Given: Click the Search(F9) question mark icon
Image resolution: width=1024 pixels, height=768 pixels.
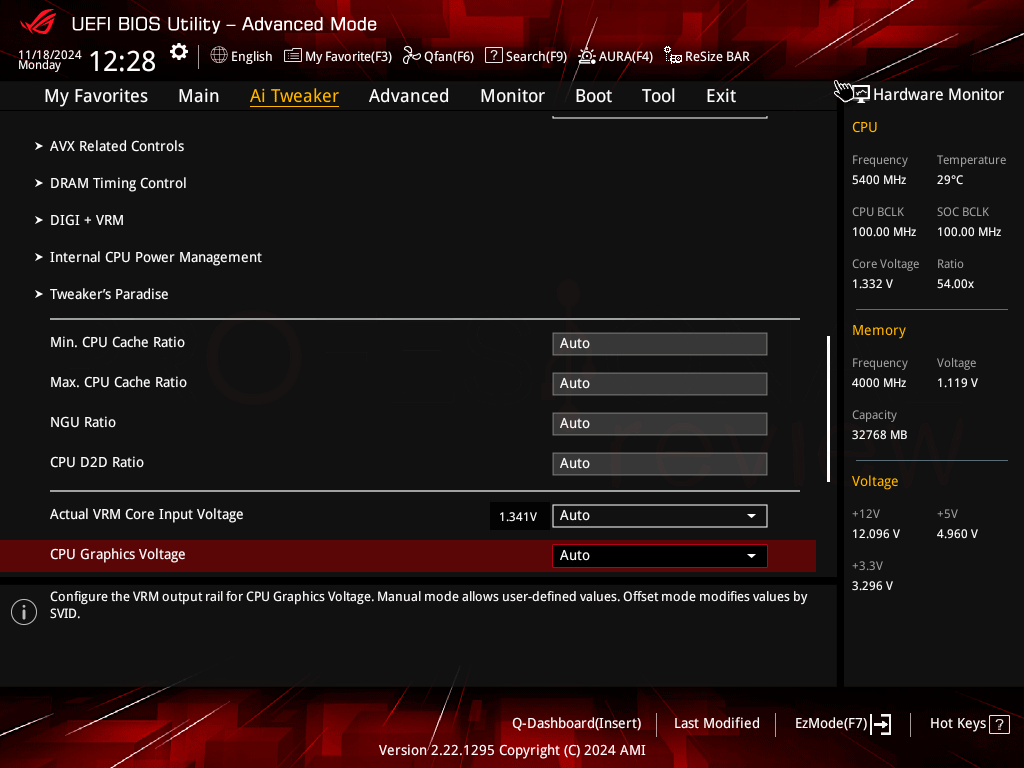Looking at the screenshot, I should coord(494,56).
